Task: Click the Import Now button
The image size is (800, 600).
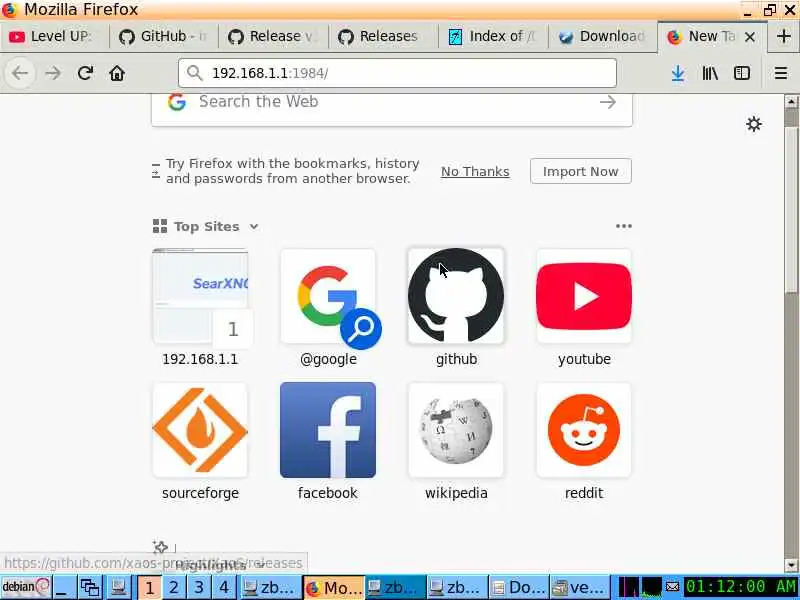Action: pyautogui.click(x=581, y=171)
